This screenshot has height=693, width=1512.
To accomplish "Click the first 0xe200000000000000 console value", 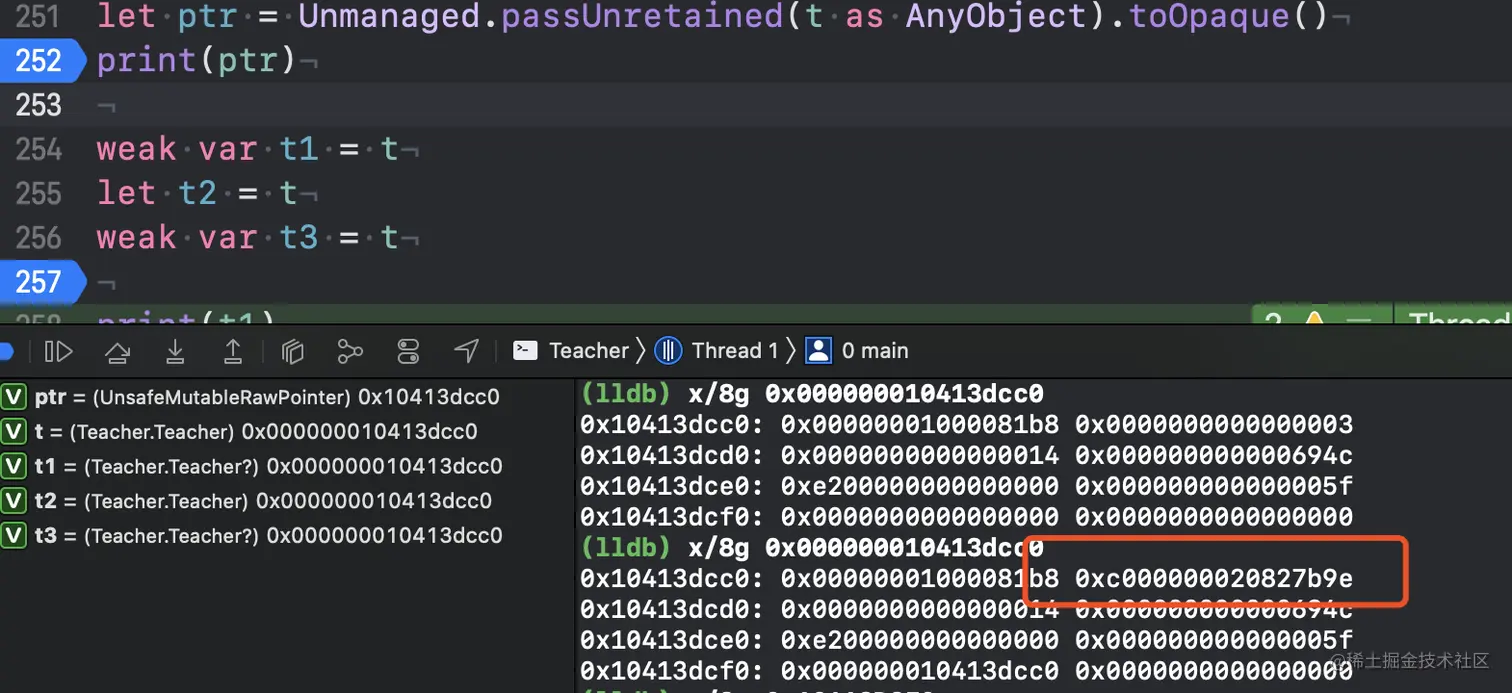I will (920, 486).
